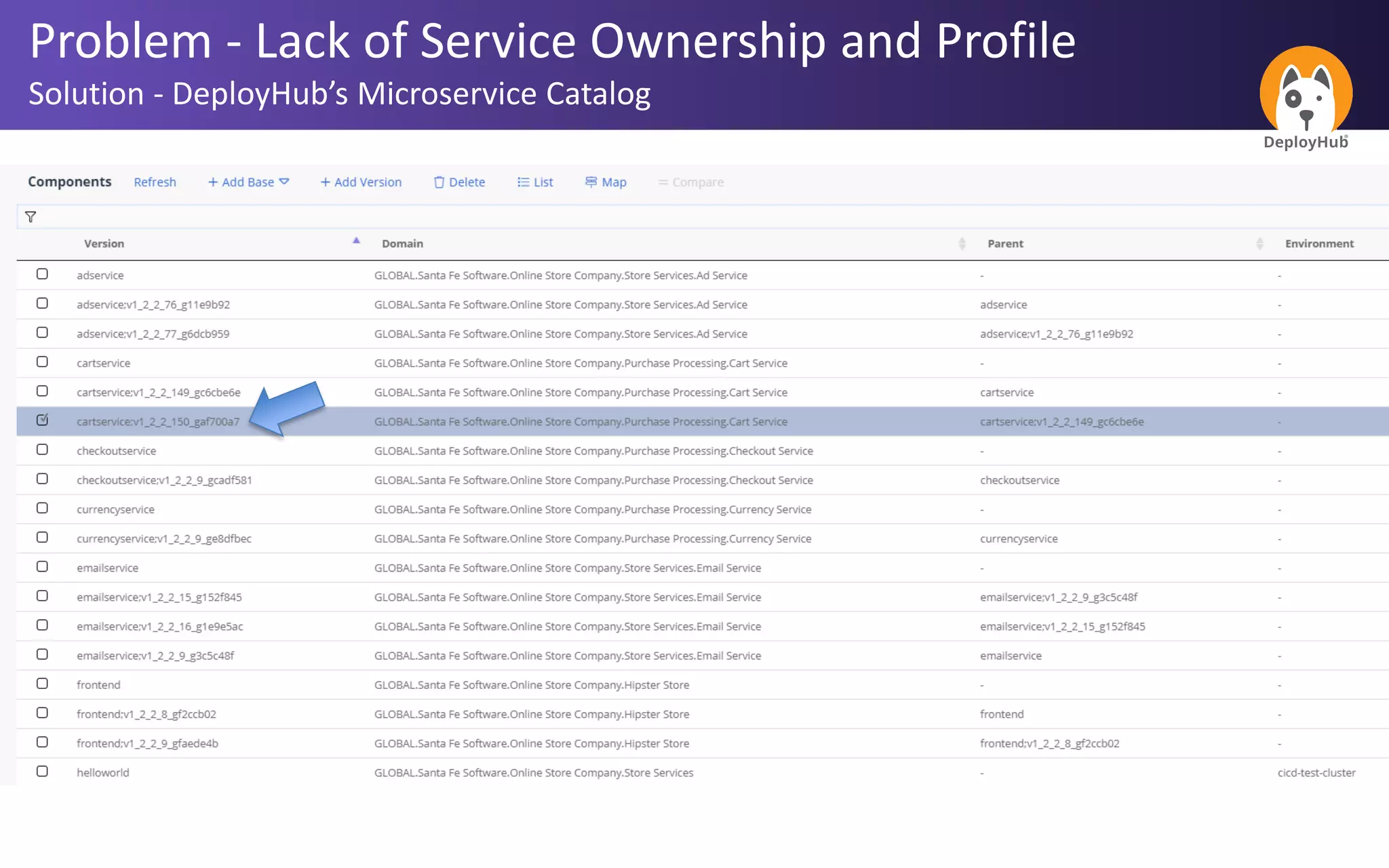Viewport: 1389px width, 868px height.
Task: Check frontend;v1_2_2_8_gf2ccb02 checkbox
Action: tap(42, 713)
